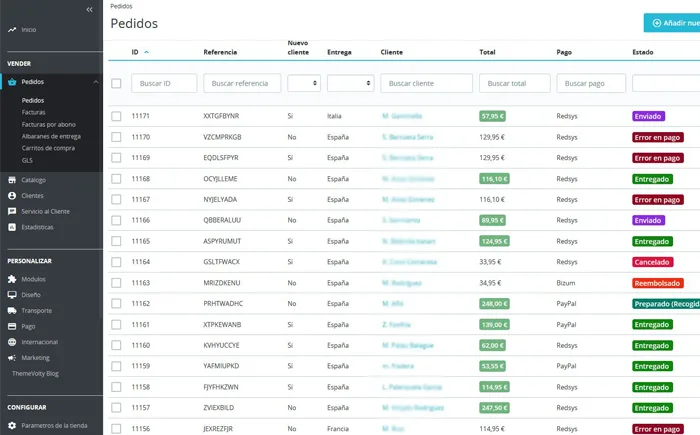
Task: Open Carritos de compra submenu item
Action: 48,148
